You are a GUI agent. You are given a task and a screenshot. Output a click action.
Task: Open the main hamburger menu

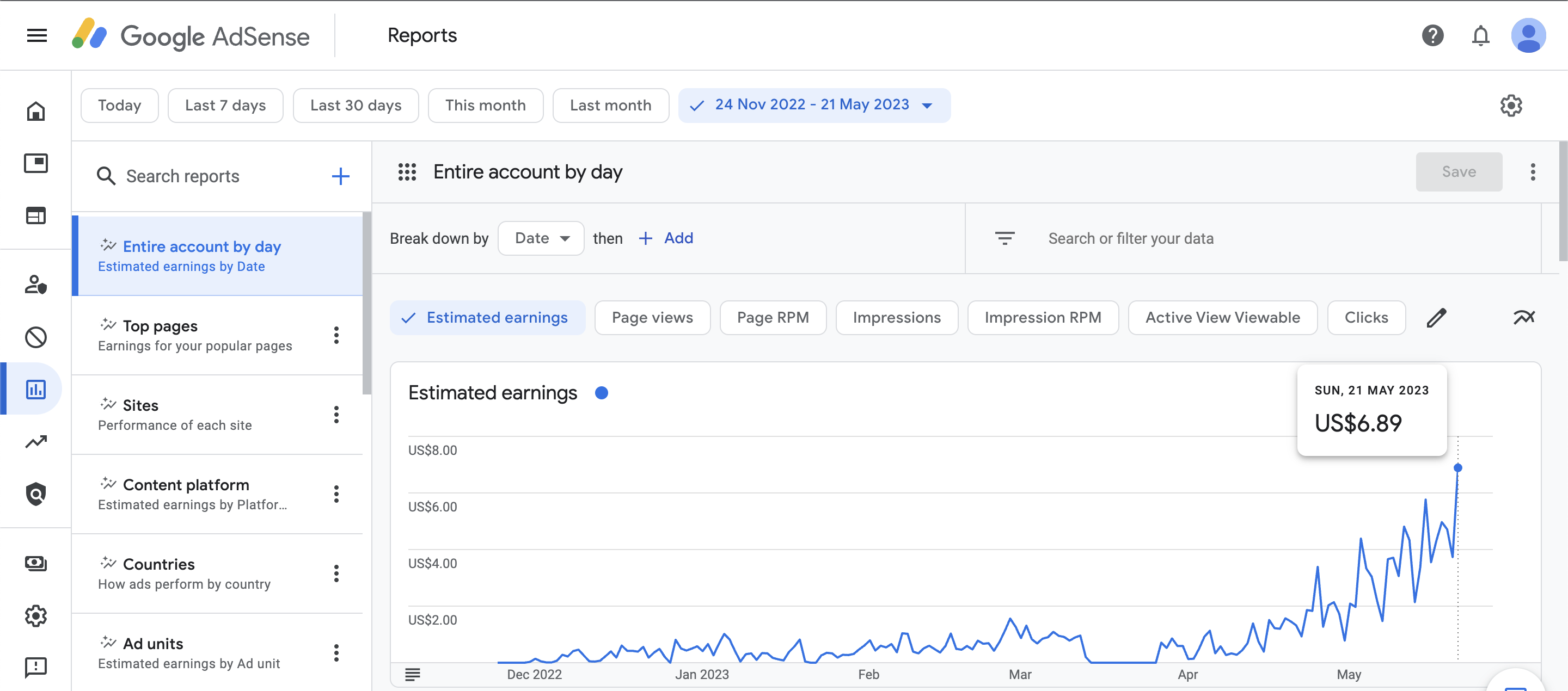37,35
